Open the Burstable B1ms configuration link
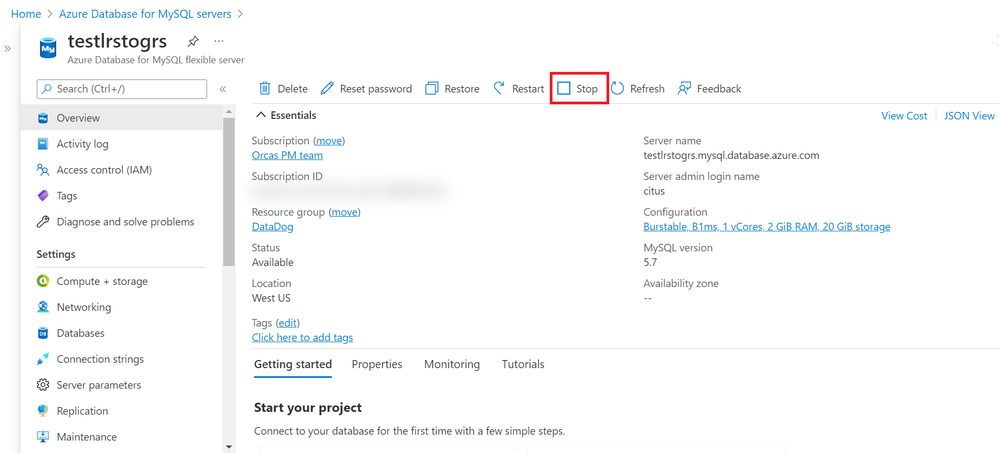Image resolution: width=999 pixels, height=453 pixels. (x=767, y=226)
